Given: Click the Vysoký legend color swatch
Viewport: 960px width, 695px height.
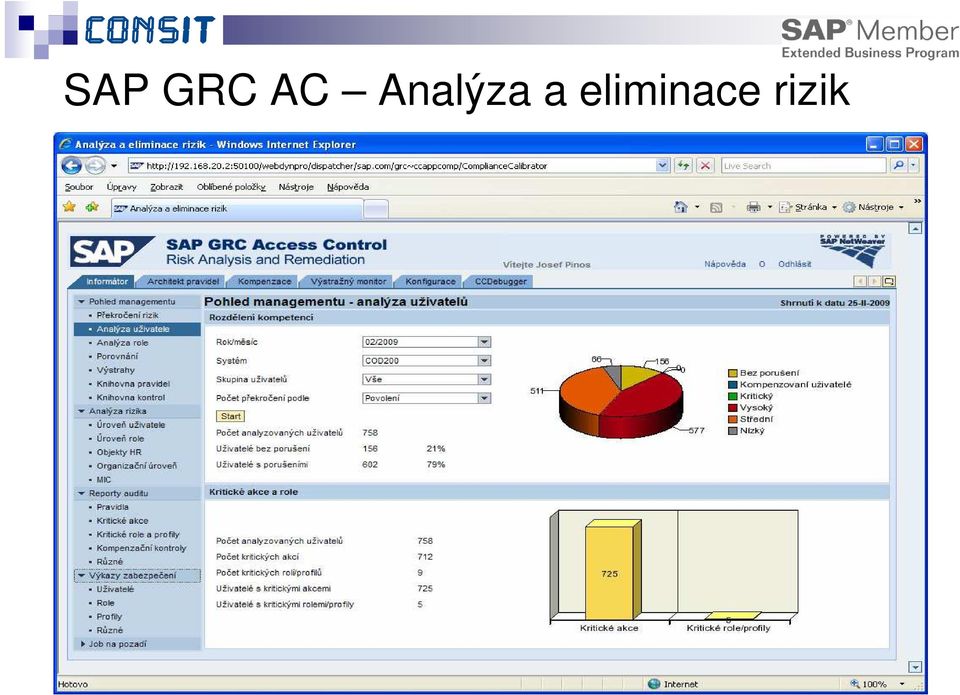Looking at the screenshot, I should pyautogui.click(x=732, y=408).
